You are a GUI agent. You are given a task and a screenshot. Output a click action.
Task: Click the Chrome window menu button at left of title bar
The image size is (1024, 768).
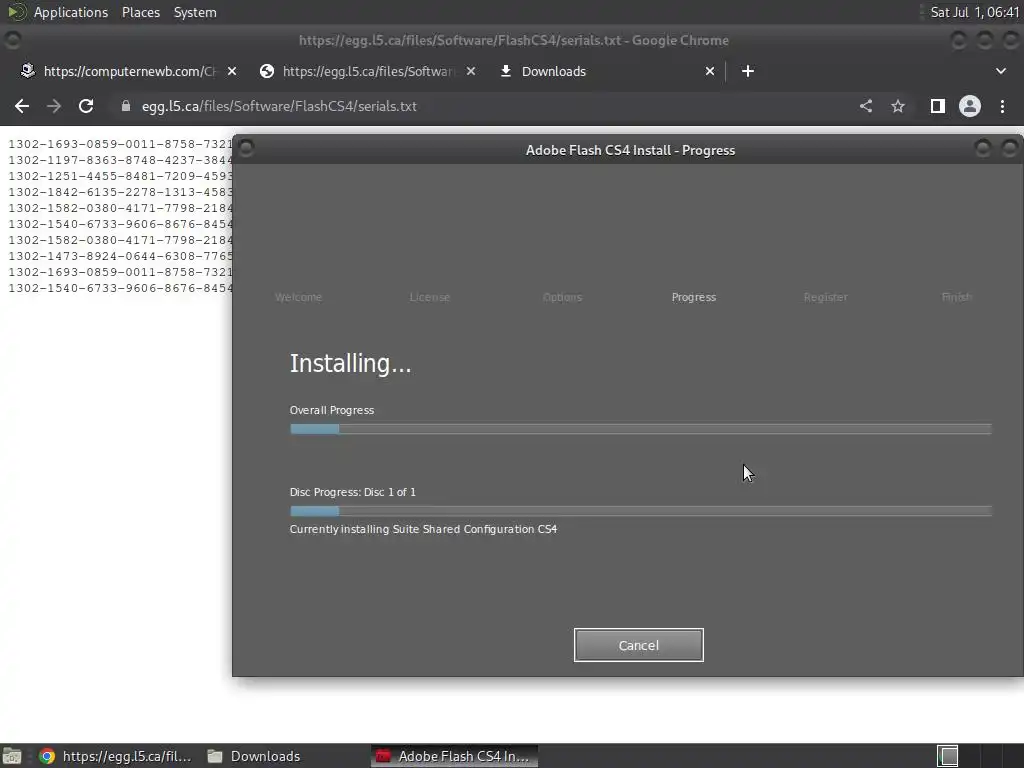(12, 40)
